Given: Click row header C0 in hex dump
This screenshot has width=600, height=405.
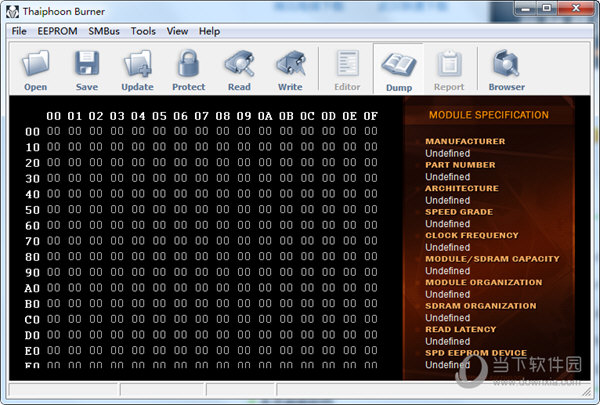Looking at the screenshot, I should [33, 320].
